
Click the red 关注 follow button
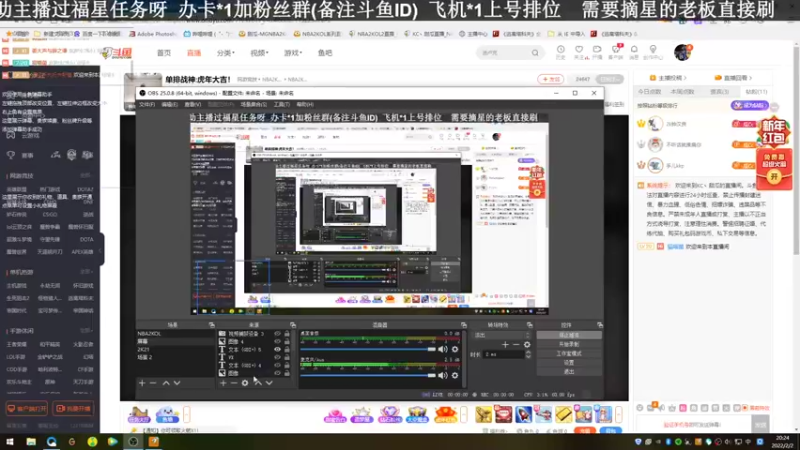(551, 80)
